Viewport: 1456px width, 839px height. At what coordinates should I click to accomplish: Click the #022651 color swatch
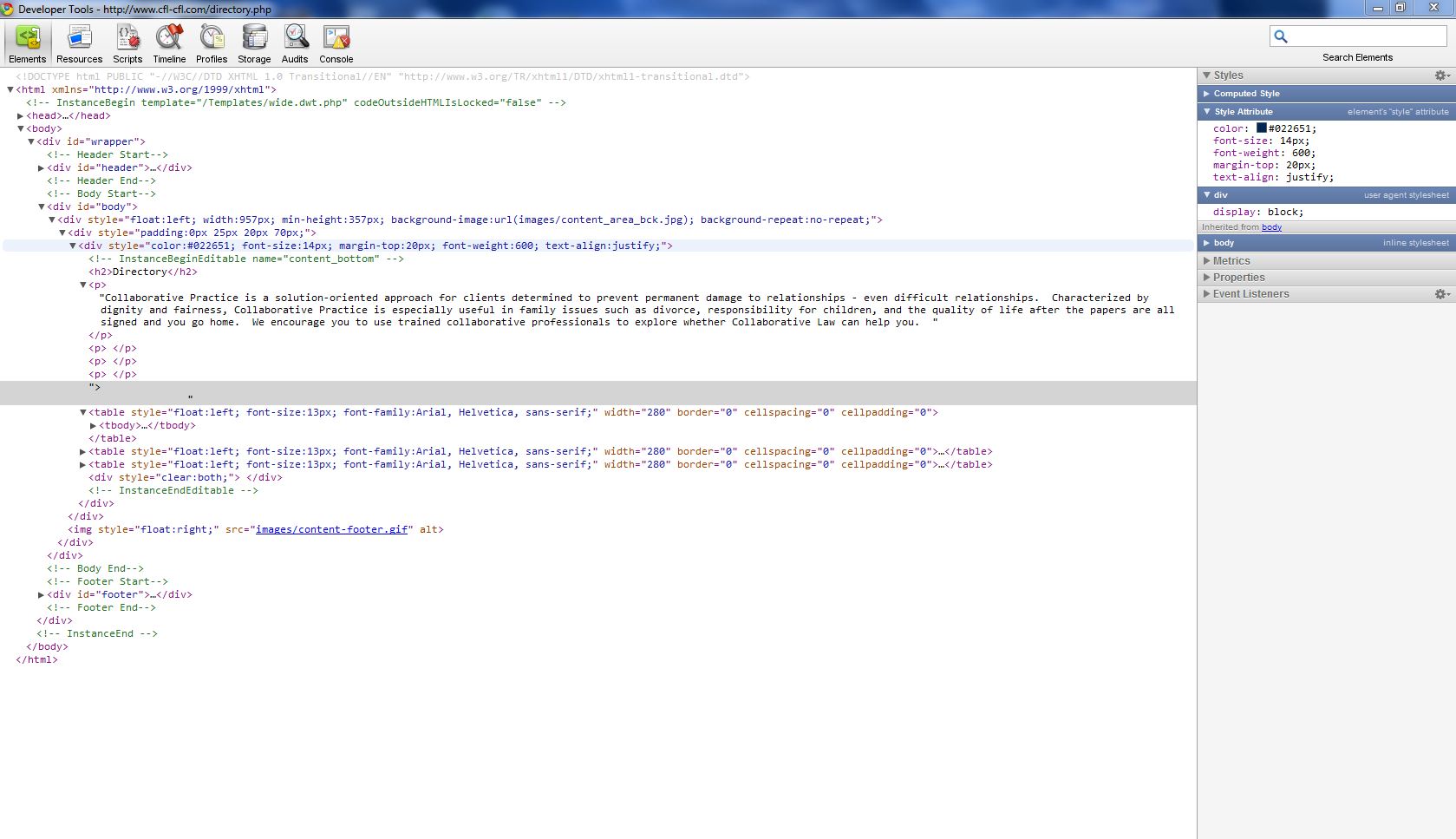click(x=1262, y=128)
